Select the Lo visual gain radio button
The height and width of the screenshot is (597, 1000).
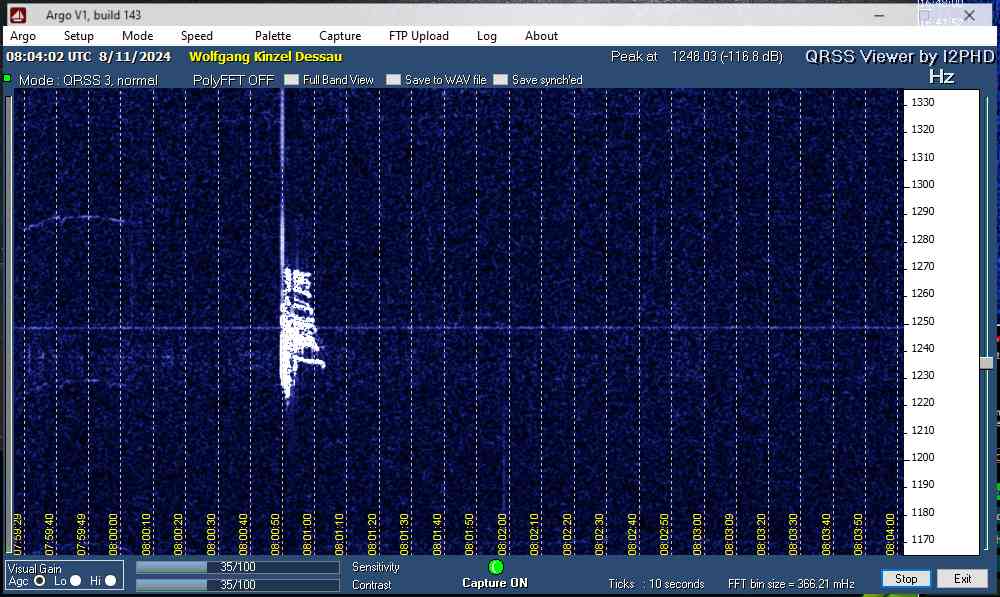75,581
